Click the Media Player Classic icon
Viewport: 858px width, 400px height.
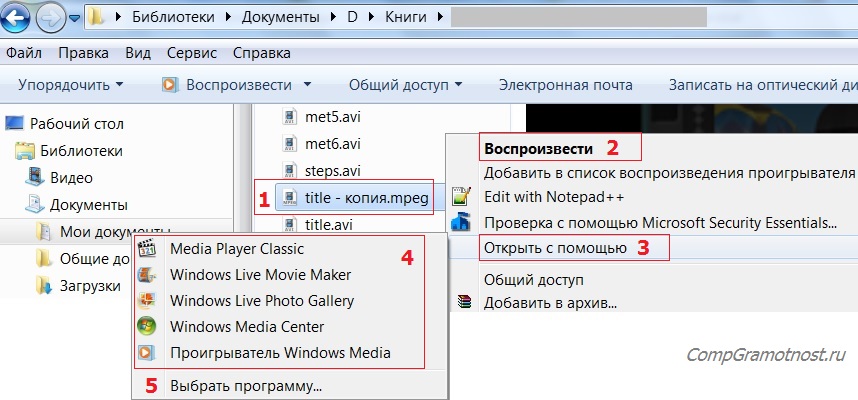click(148, 248)
